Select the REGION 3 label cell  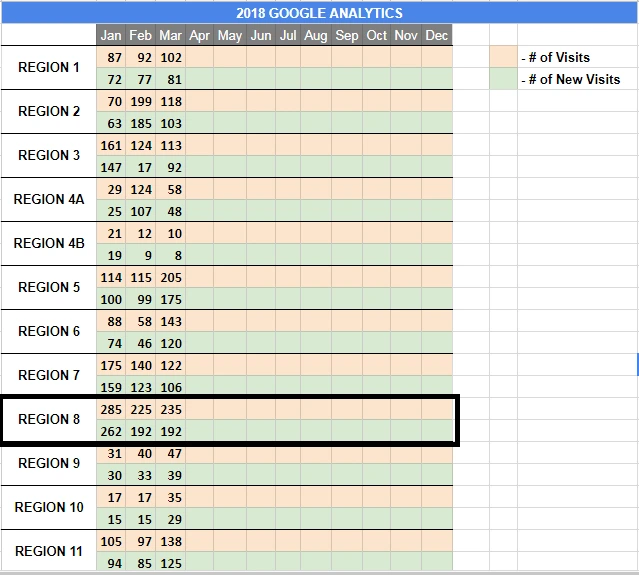pyautogui.click(x=49, y=155)
